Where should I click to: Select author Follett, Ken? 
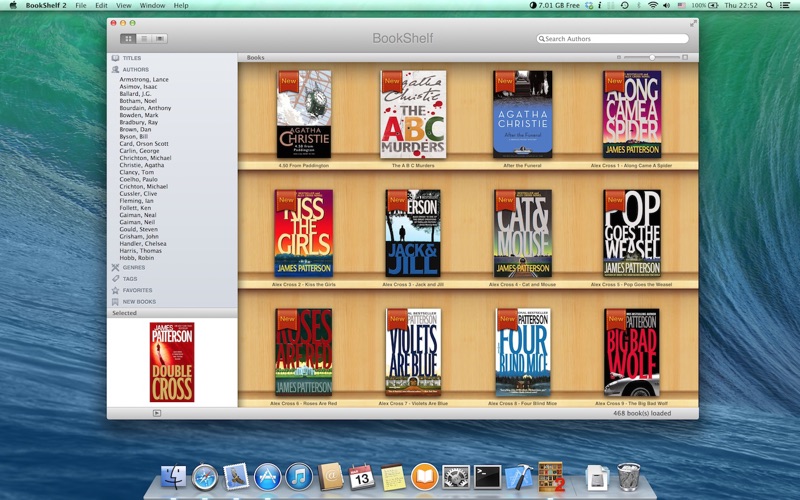[135, 208]
